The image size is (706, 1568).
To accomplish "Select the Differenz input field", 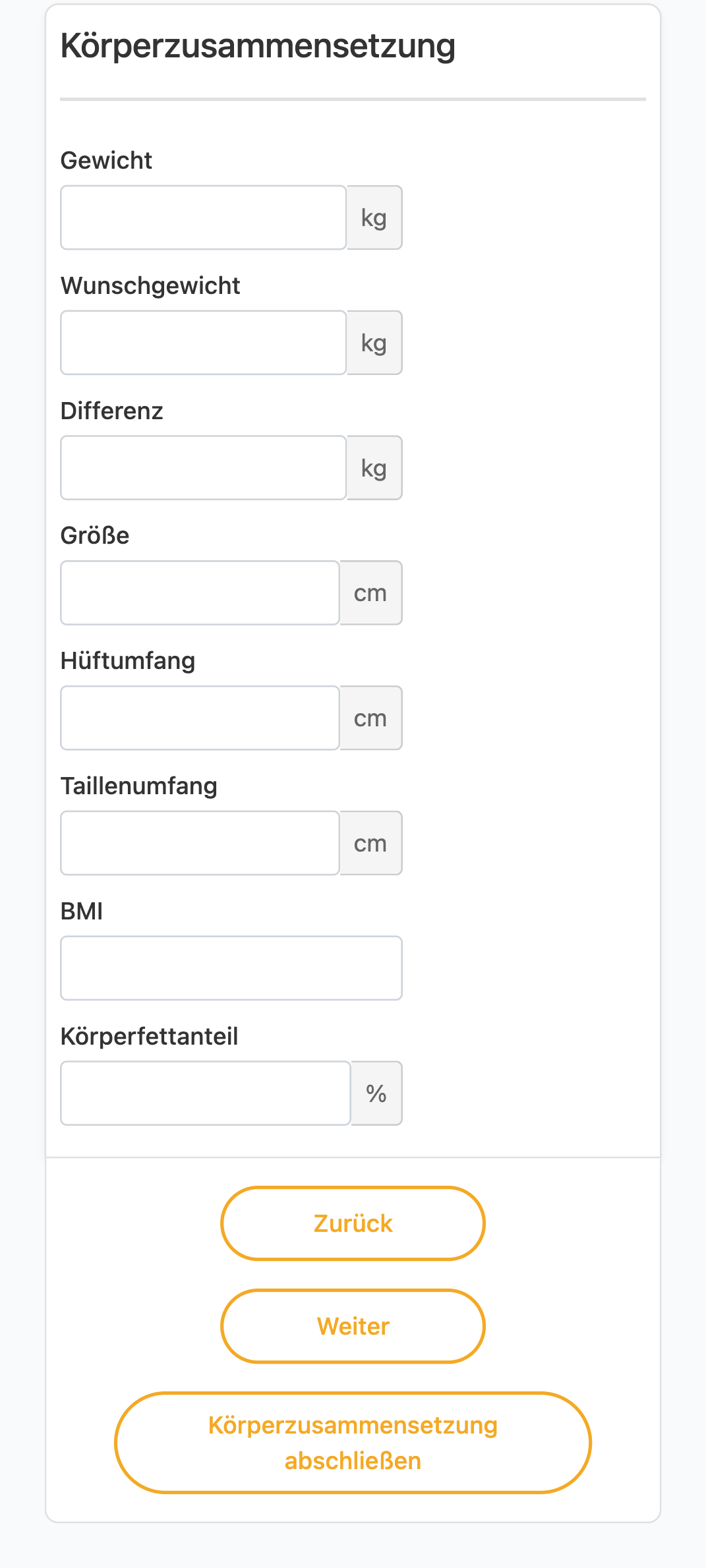I will click(203, 468).
